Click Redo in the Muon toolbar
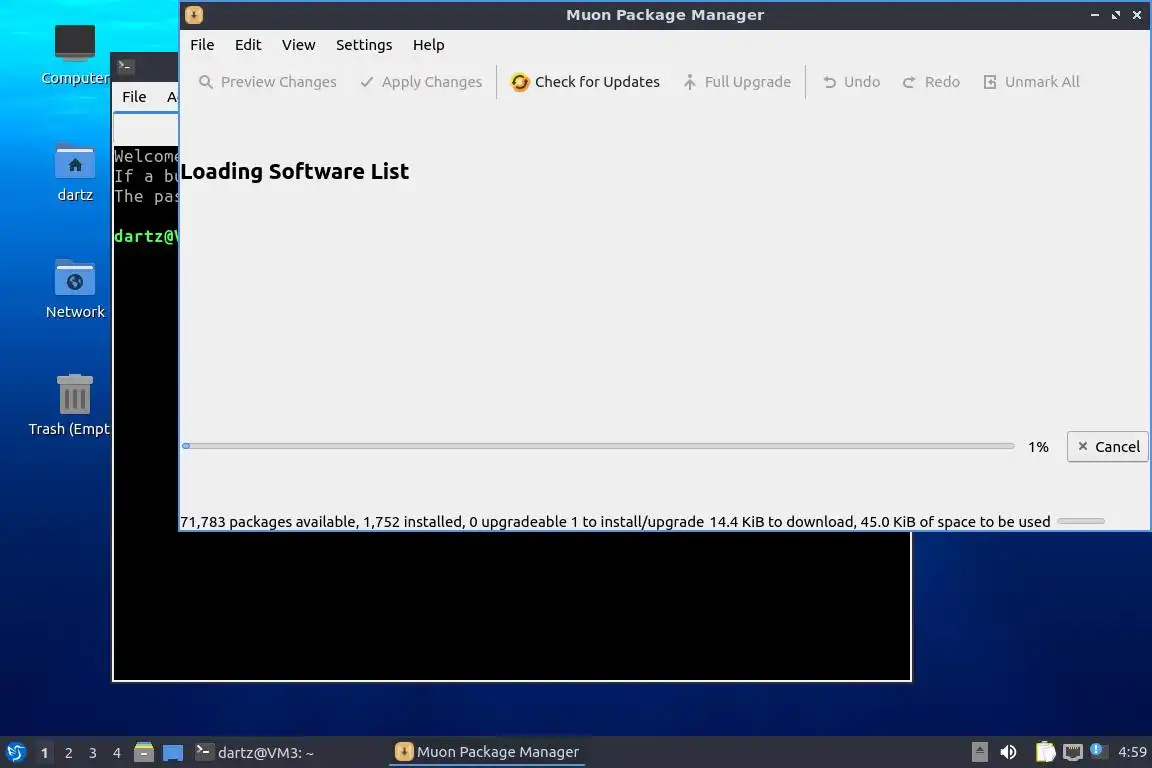The width and height of the screenshot is (1152, 768). click(x=931, y=82)
